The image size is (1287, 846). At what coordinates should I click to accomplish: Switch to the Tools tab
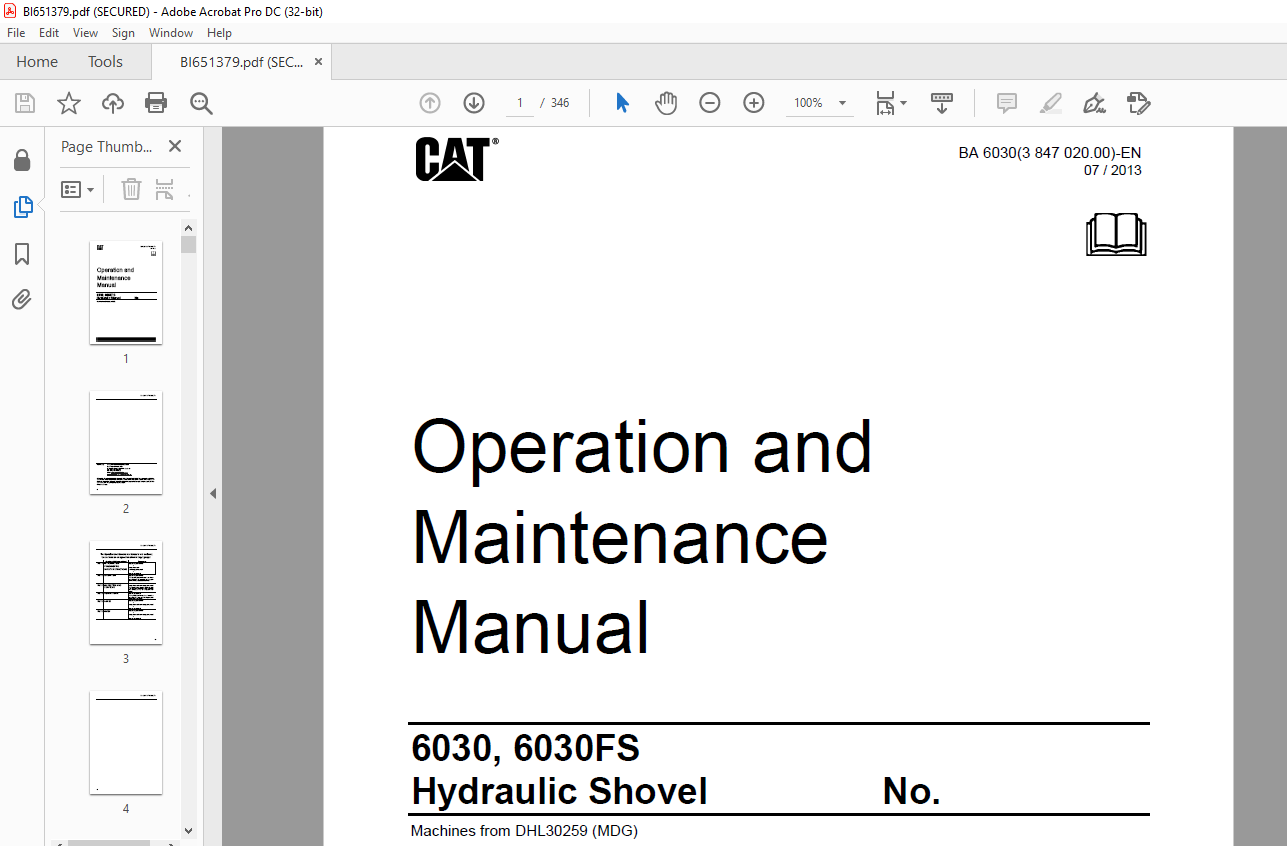[105, 62]
